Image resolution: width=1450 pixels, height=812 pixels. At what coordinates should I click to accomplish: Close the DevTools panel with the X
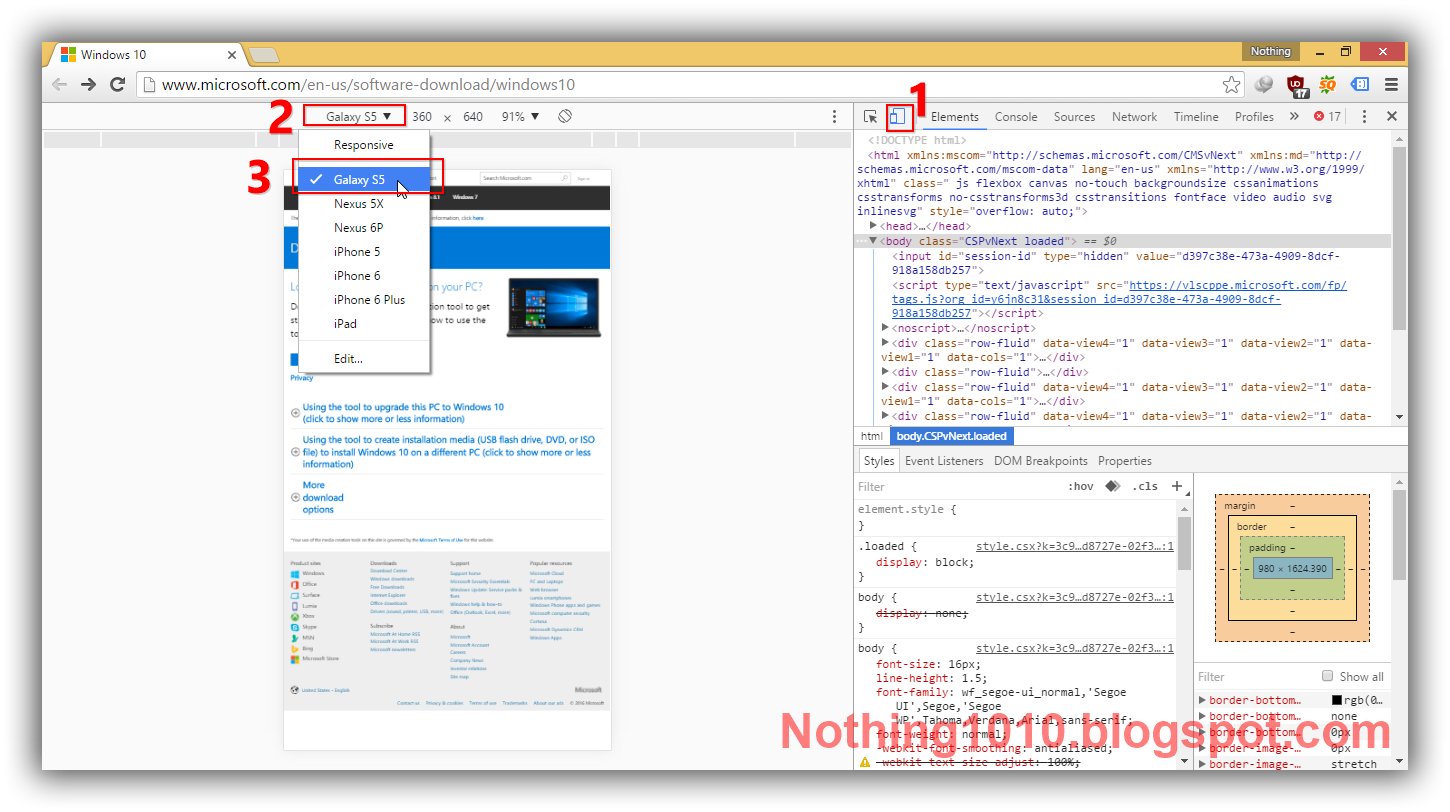point(1391,117)
